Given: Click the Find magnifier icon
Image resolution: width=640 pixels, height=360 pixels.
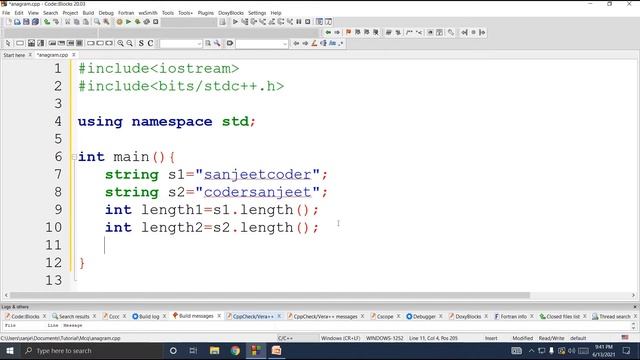Looking at the screenshot, I should (97, 22).
